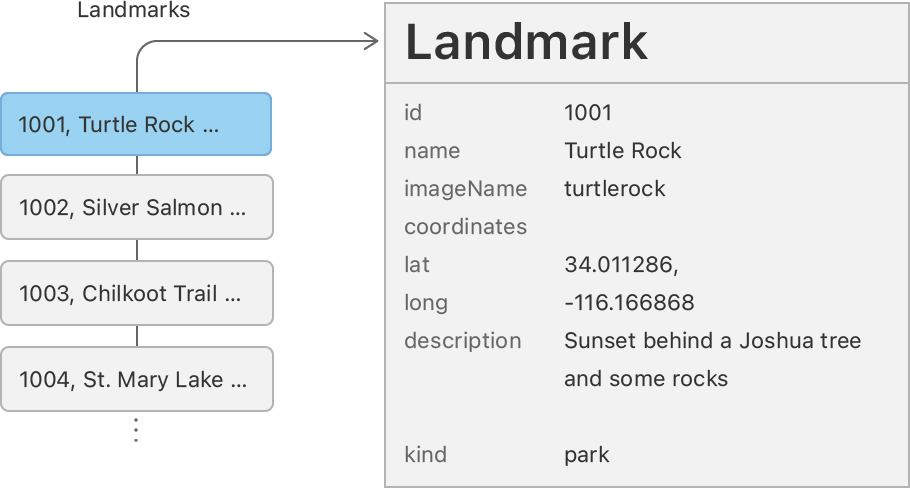Click the kind value park
Image resolution: width=910 pixels, height=488 pixels.
586,455
